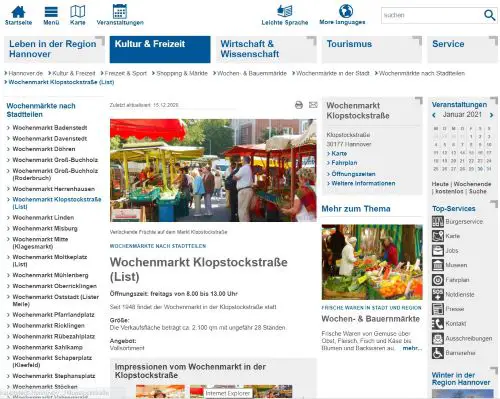500x399 pixels.
Task: Open Museen top service icon
Action: point(438,265)
